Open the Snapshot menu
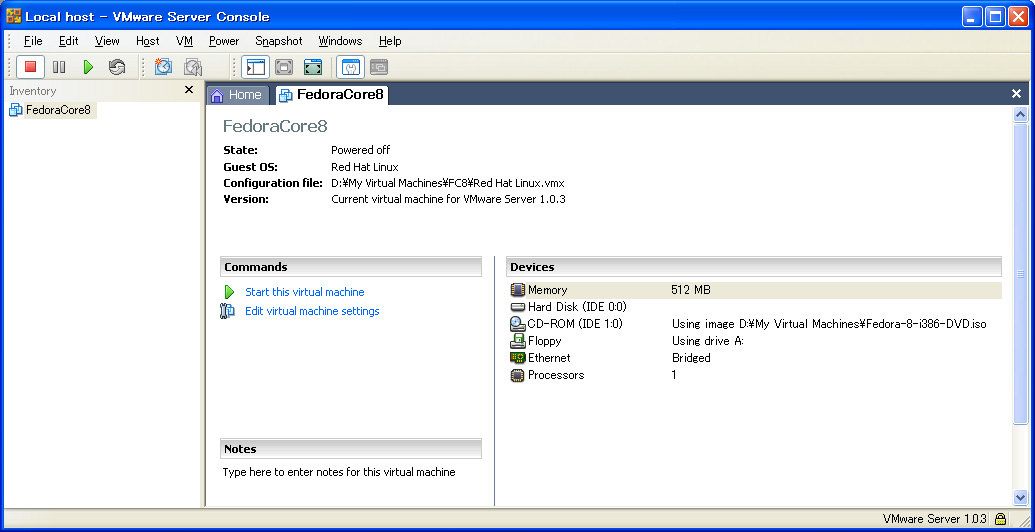 pos(278,41)
